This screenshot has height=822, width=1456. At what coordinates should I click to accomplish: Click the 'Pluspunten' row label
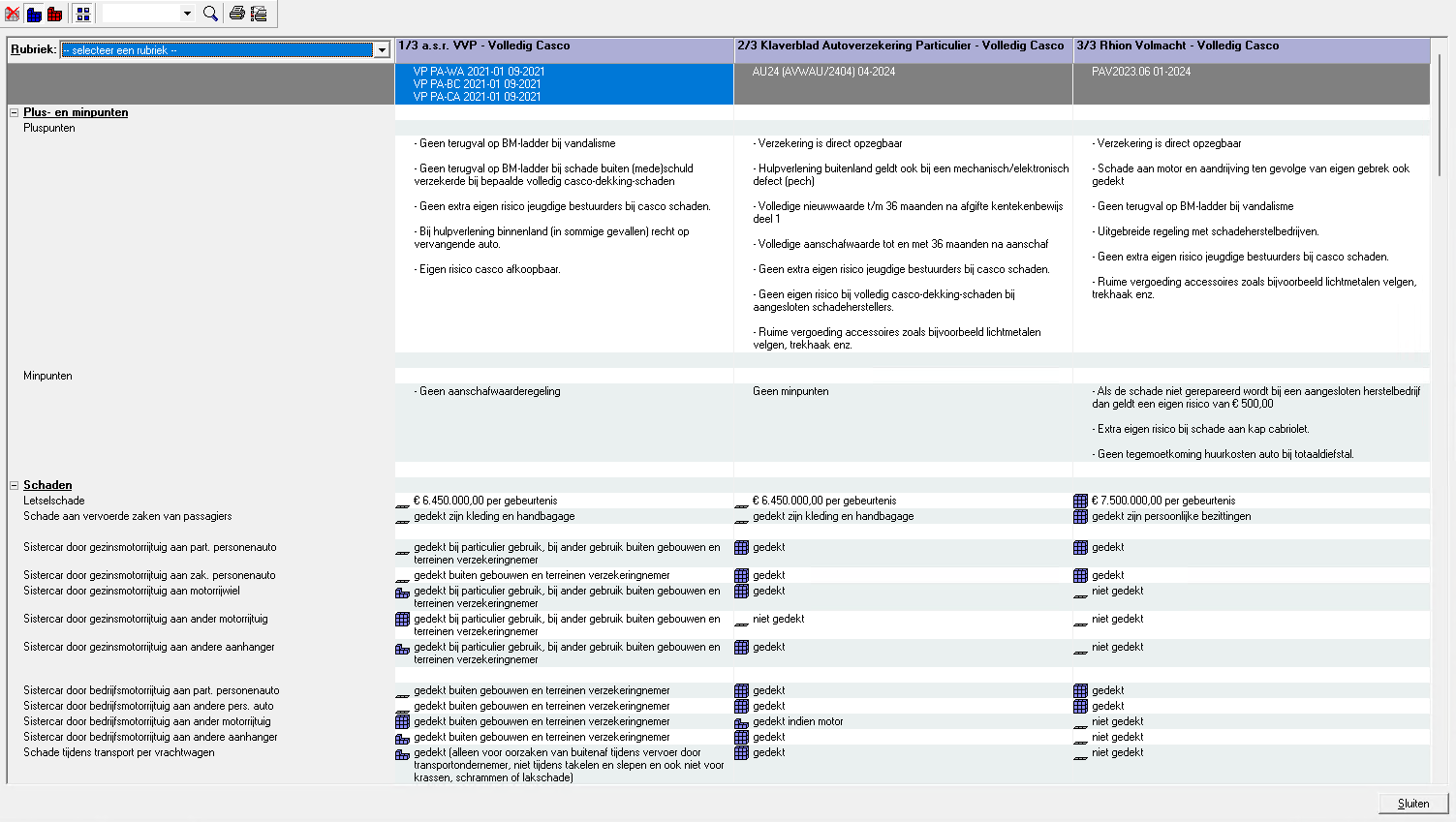pyautogui.click(x=49, y=128)
